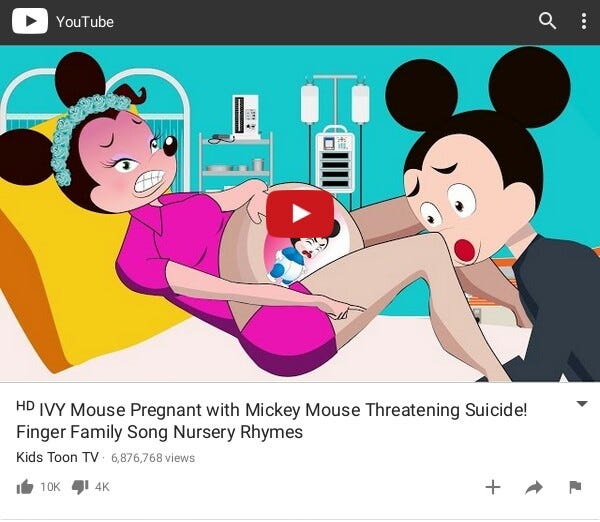Play the video with red play button
This screenshot has height=522, width=600.
pos(300,213)
